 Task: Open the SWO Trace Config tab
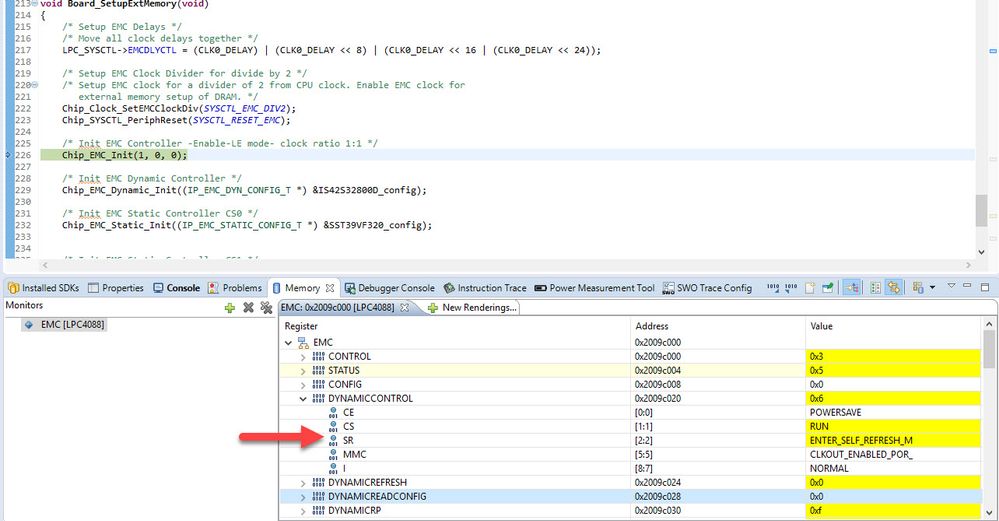click(x=707, y=288)
